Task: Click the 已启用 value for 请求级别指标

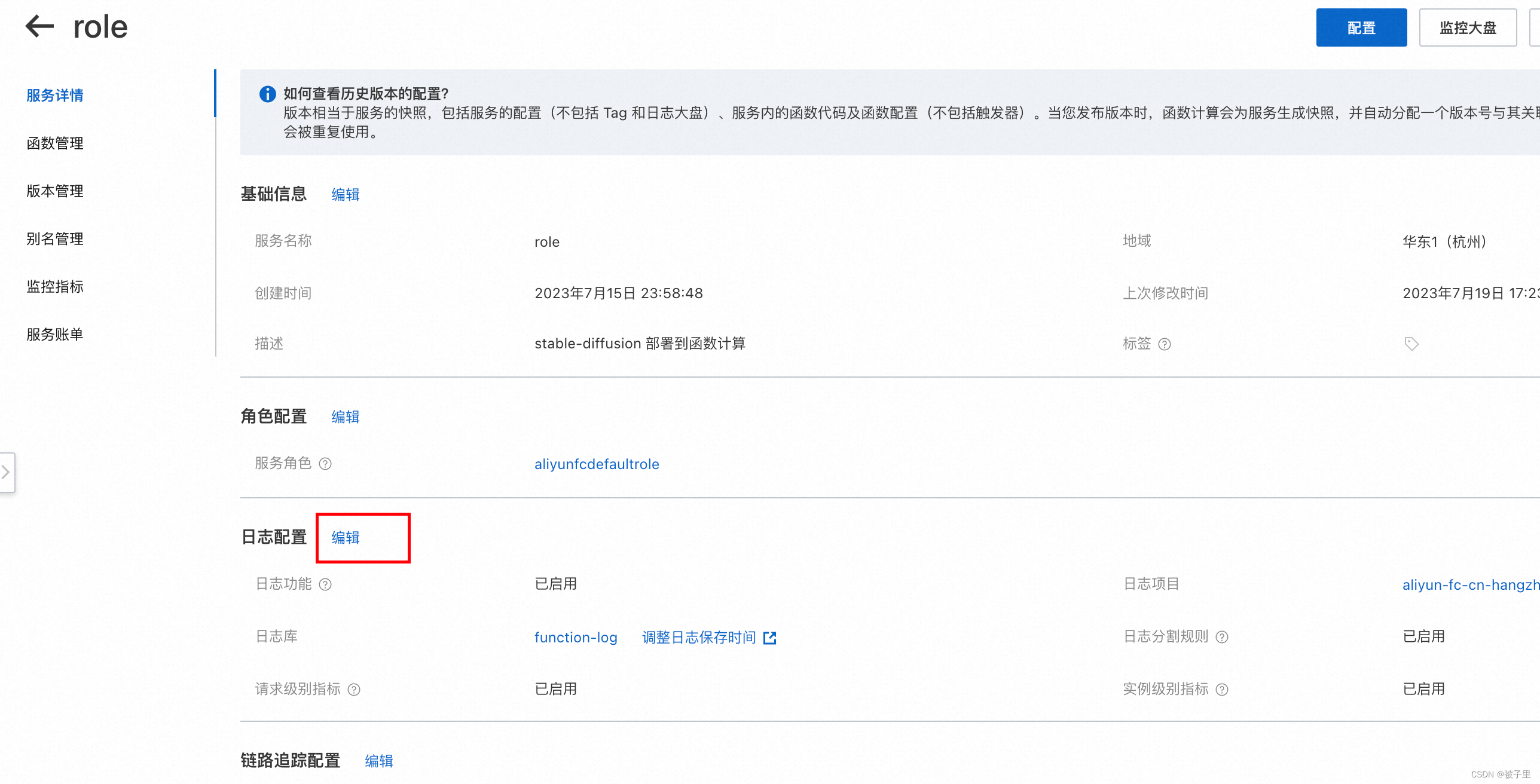Action: pyautogui.click(x=556, y=689)
